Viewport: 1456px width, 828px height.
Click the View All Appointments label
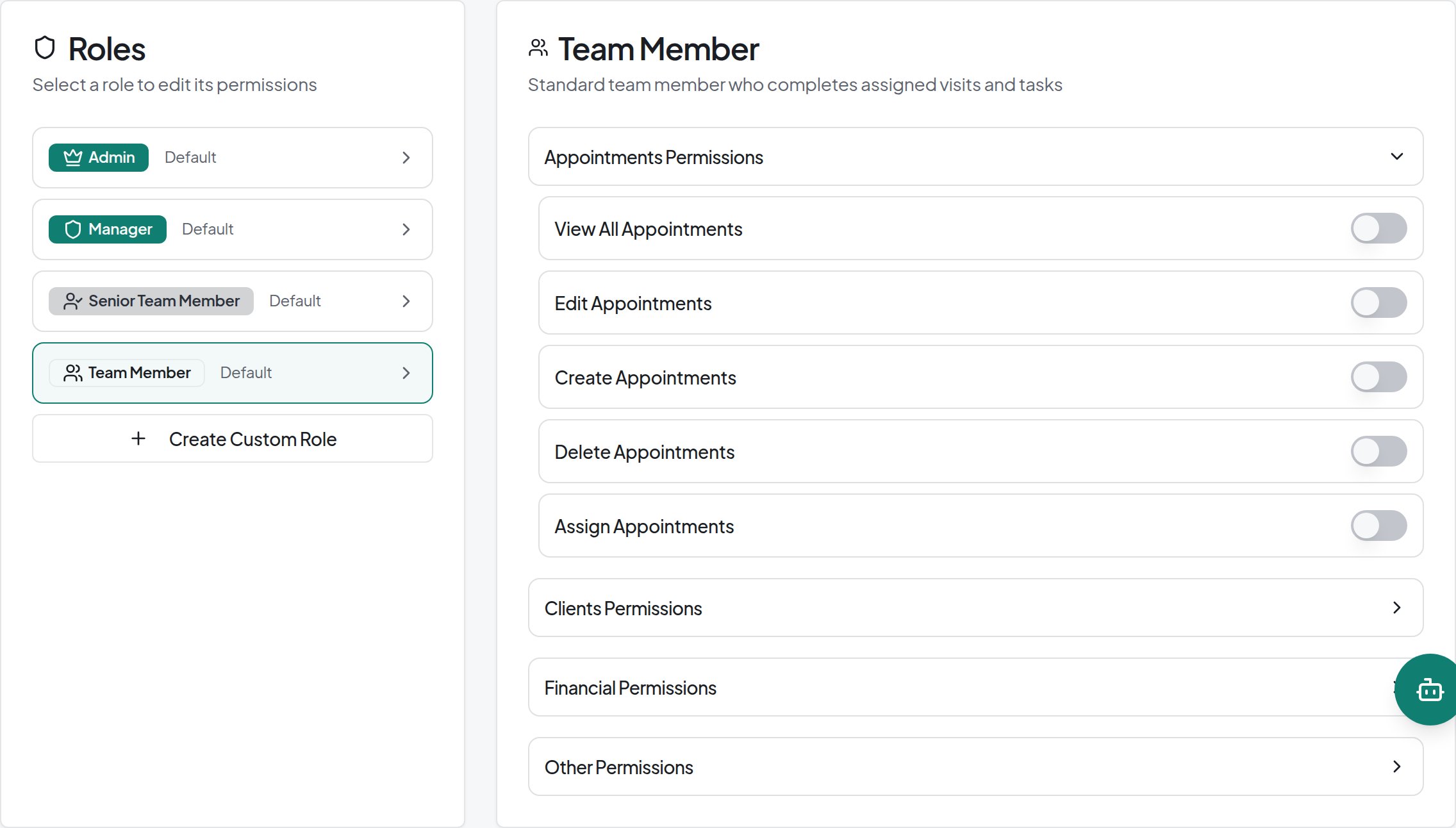pos(648,229)
